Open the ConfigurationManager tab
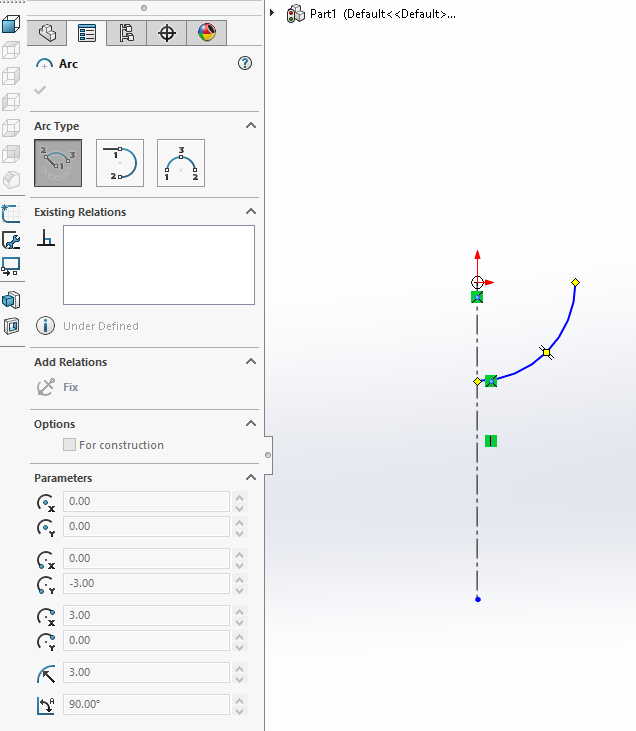 pyautogui.click(x=126, y=33)
